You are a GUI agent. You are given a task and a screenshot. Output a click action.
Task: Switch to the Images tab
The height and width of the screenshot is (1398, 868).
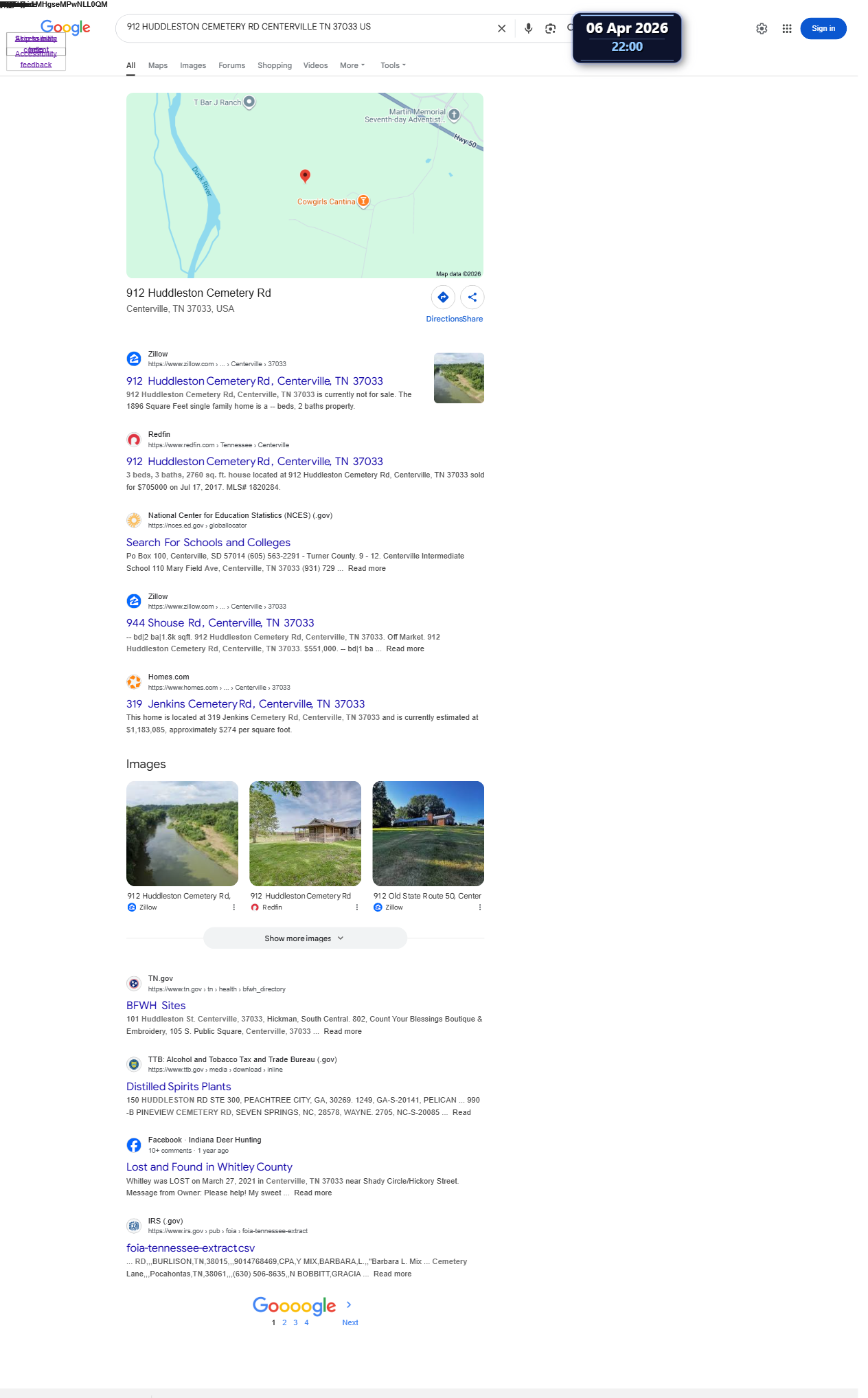click(x=193, y=65)
